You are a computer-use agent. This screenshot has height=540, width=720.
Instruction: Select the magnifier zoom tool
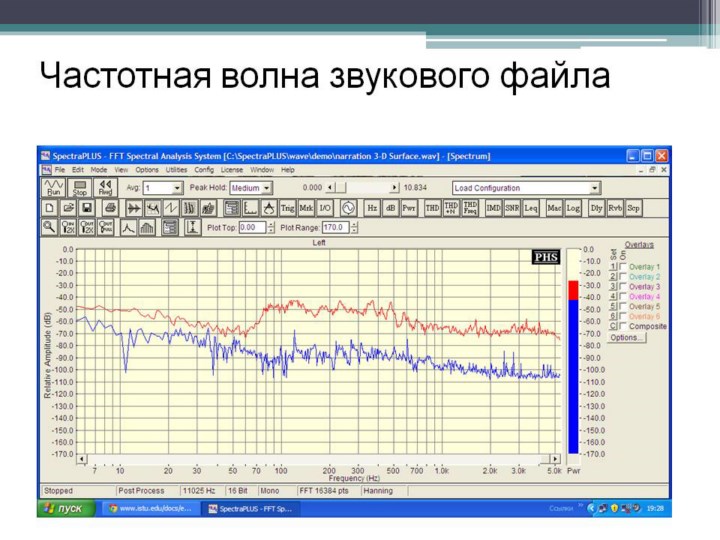[x=49, y=228]
